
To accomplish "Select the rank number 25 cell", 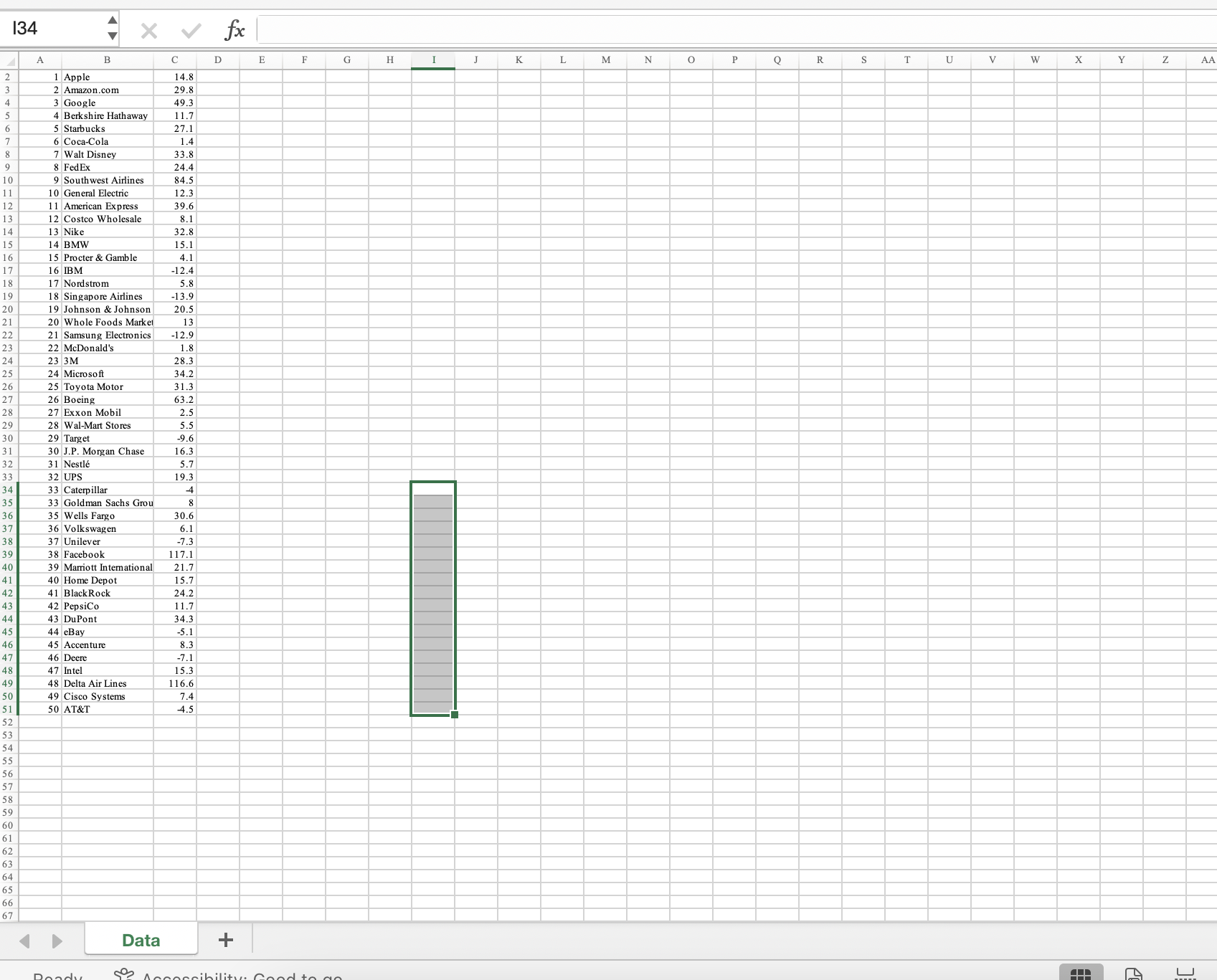I will pyautogui.click(x=40, y=386).
